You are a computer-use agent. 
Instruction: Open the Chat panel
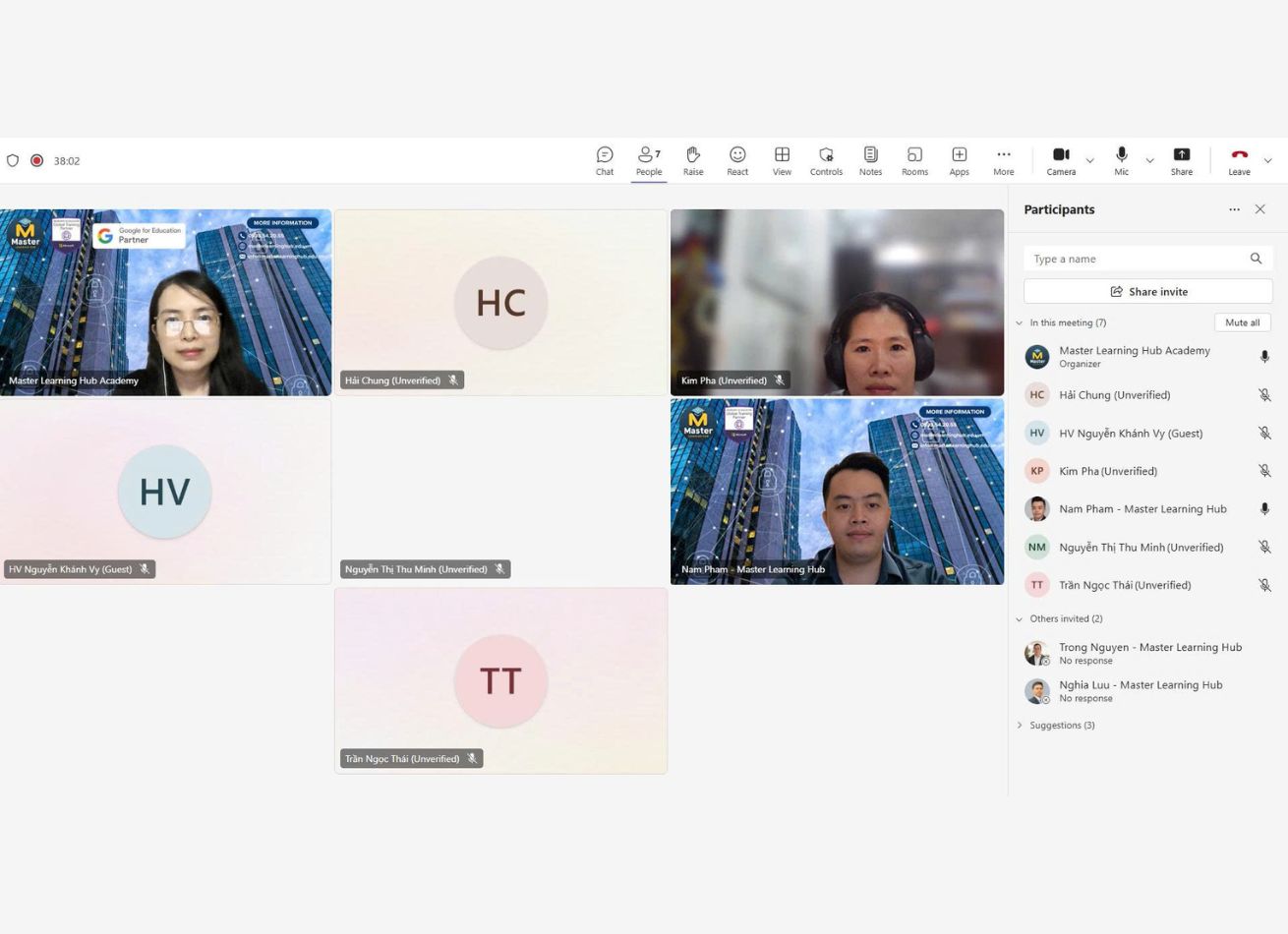tap(605, 160)
